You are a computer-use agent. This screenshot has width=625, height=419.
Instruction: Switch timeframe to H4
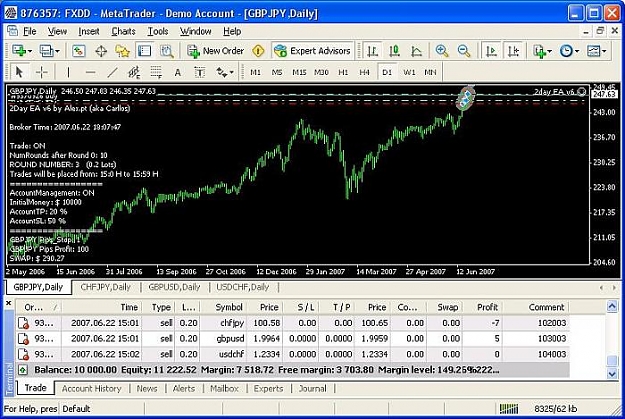[x=364, y=72]
